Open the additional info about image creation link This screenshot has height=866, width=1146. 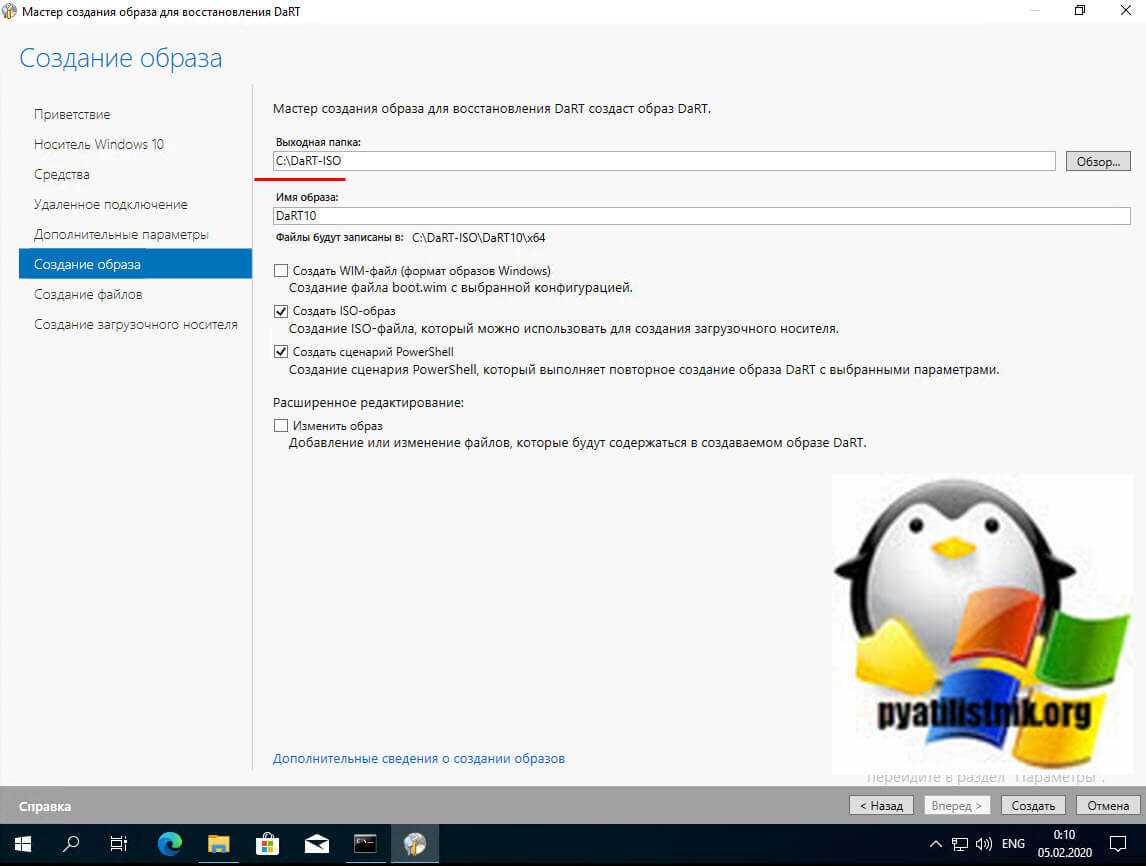point(419,759)
